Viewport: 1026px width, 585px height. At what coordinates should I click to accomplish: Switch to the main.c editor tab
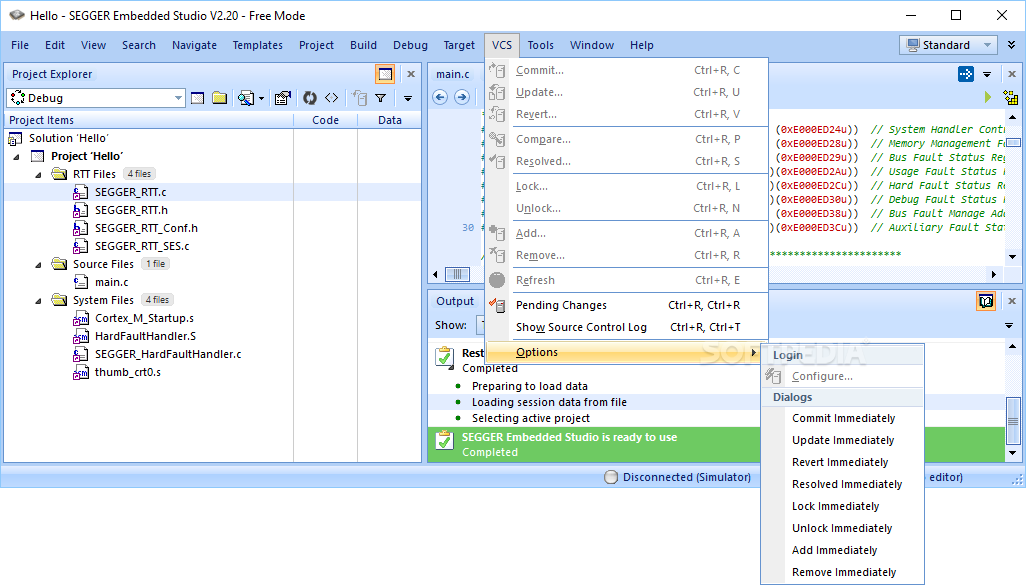pyautogui.click(x=453, y=74)
